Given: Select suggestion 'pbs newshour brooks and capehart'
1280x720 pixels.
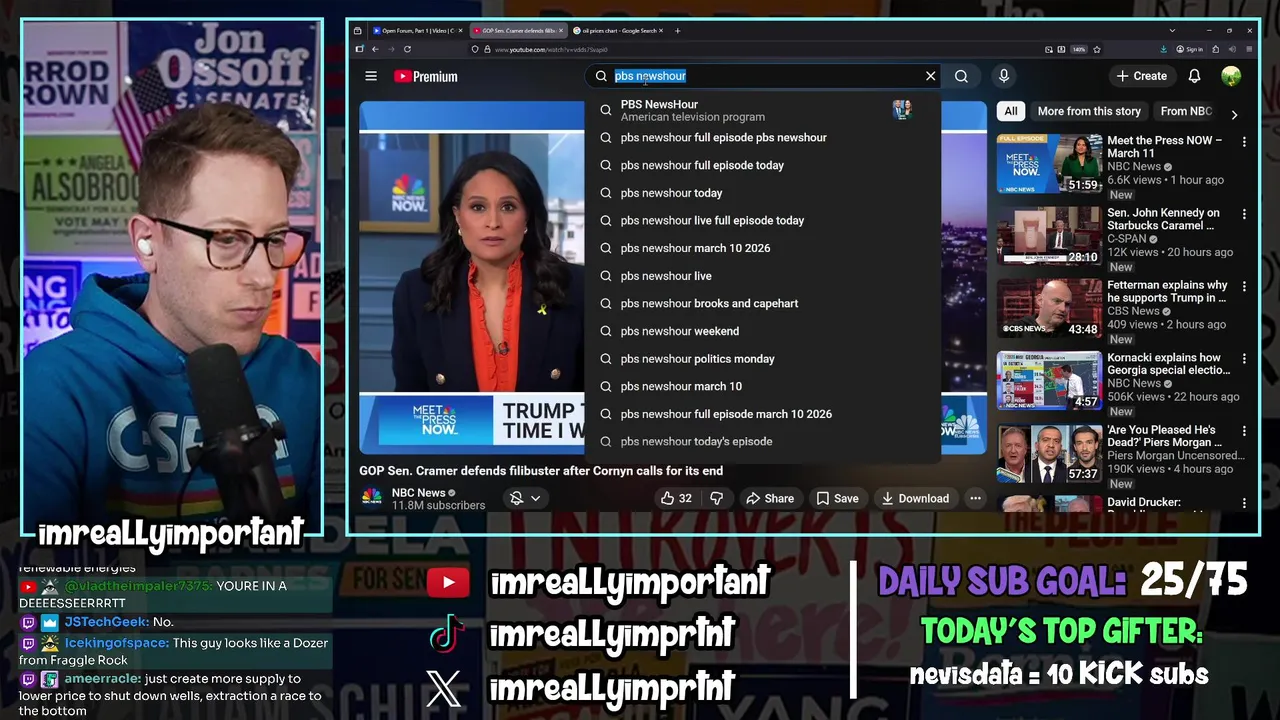Looking at the screenshot, I should (x=762, y=303).
